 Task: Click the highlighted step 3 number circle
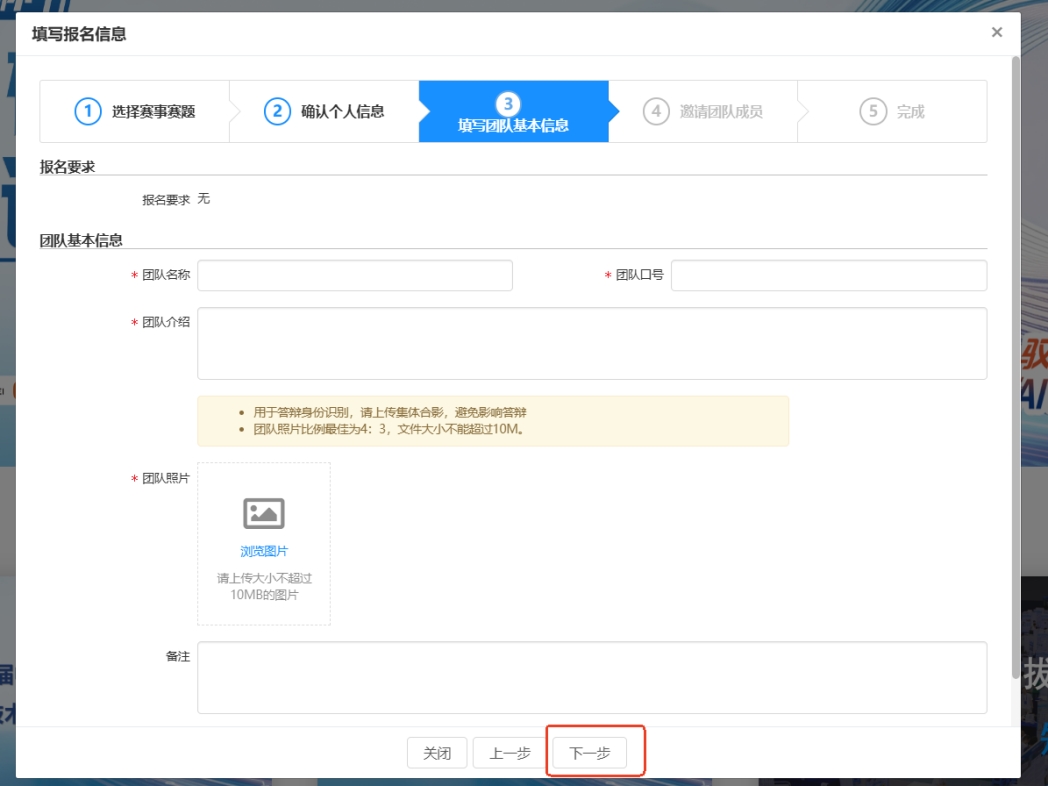[x=508, y=104]
